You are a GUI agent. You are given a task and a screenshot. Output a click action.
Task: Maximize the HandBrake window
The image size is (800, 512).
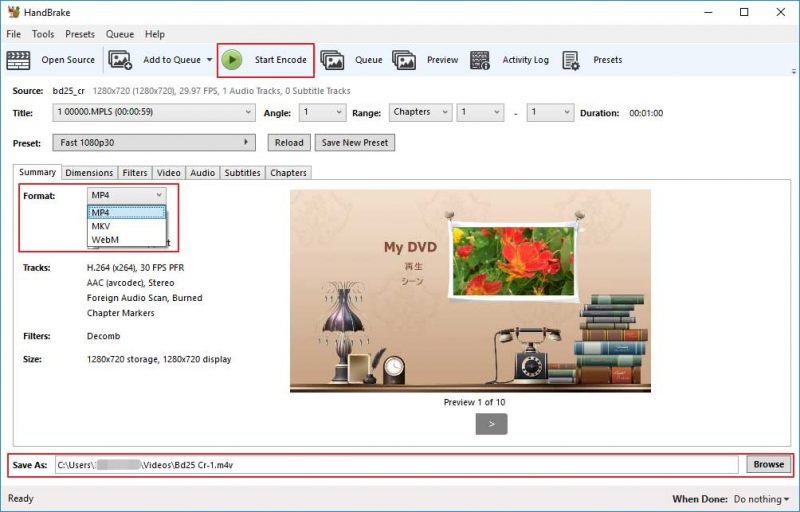[744, 12]
